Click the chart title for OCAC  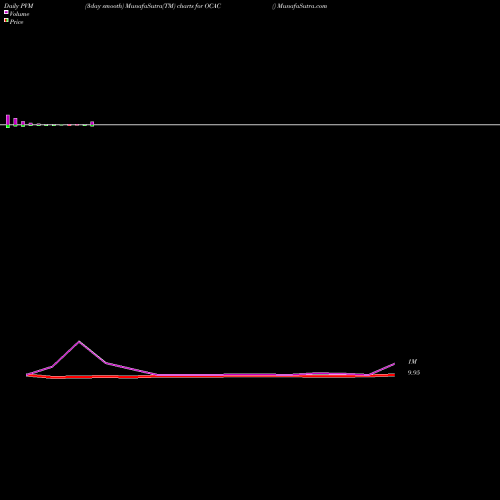(153, 6)
